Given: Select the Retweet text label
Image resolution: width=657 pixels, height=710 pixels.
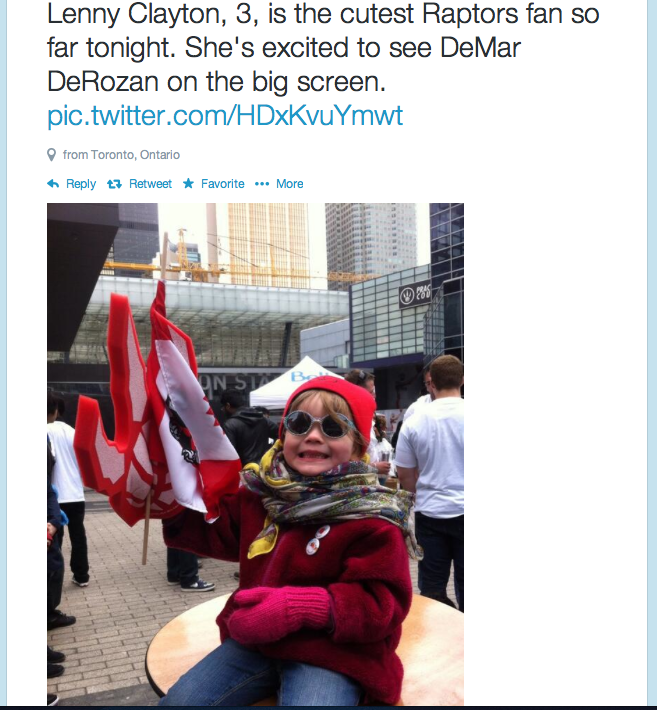Looking at the screenshot, I should click(x=150, y=184).
